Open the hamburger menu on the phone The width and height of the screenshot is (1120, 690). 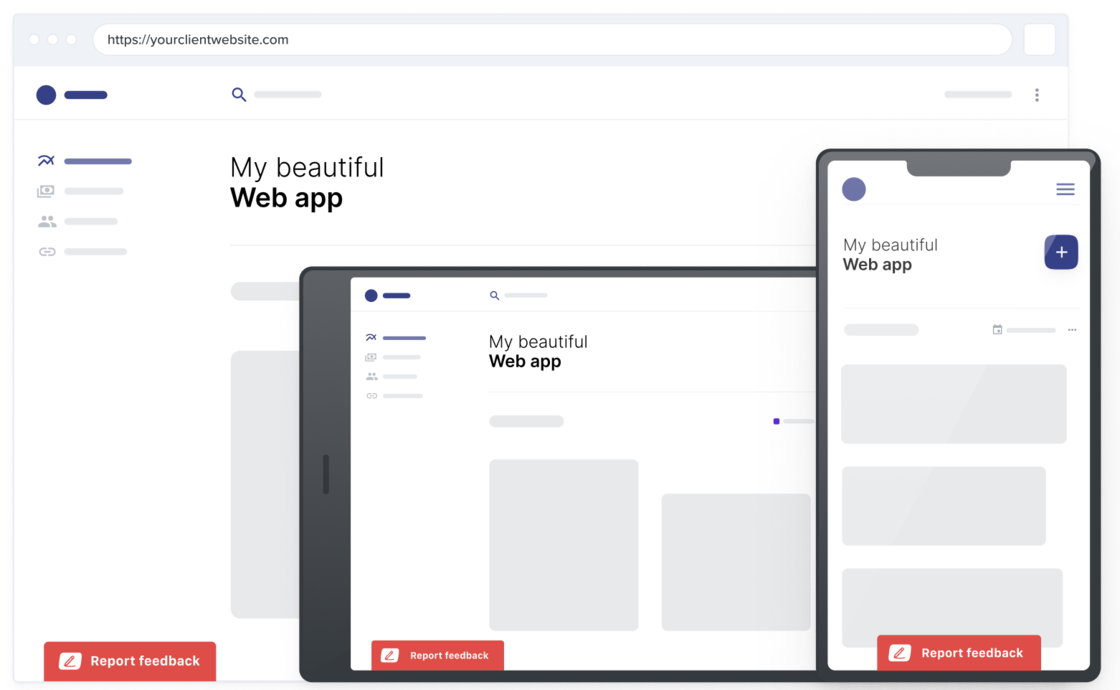click(1064, 189)
